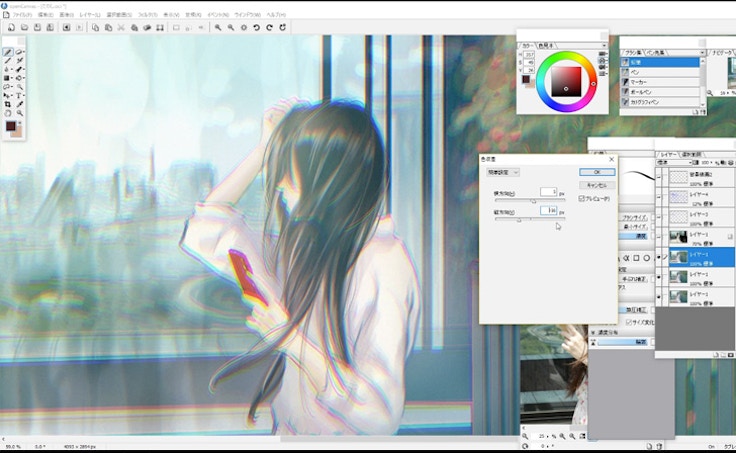Select the pen tool in the toolbox
The width and height of the screenshot is (736, 453).
click(9, 52)
